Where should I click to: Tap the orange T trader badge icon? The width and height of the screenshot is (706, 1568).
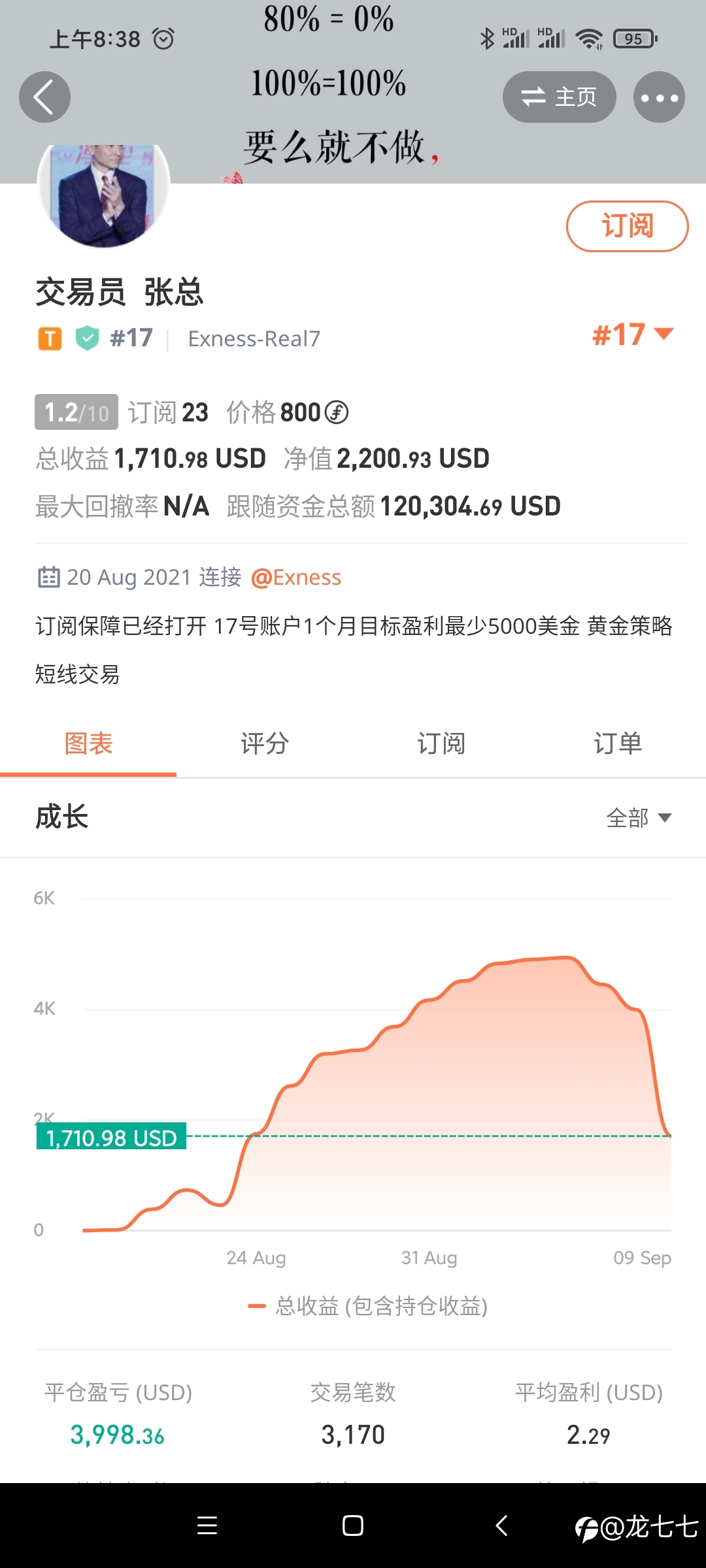click(50, 339)
